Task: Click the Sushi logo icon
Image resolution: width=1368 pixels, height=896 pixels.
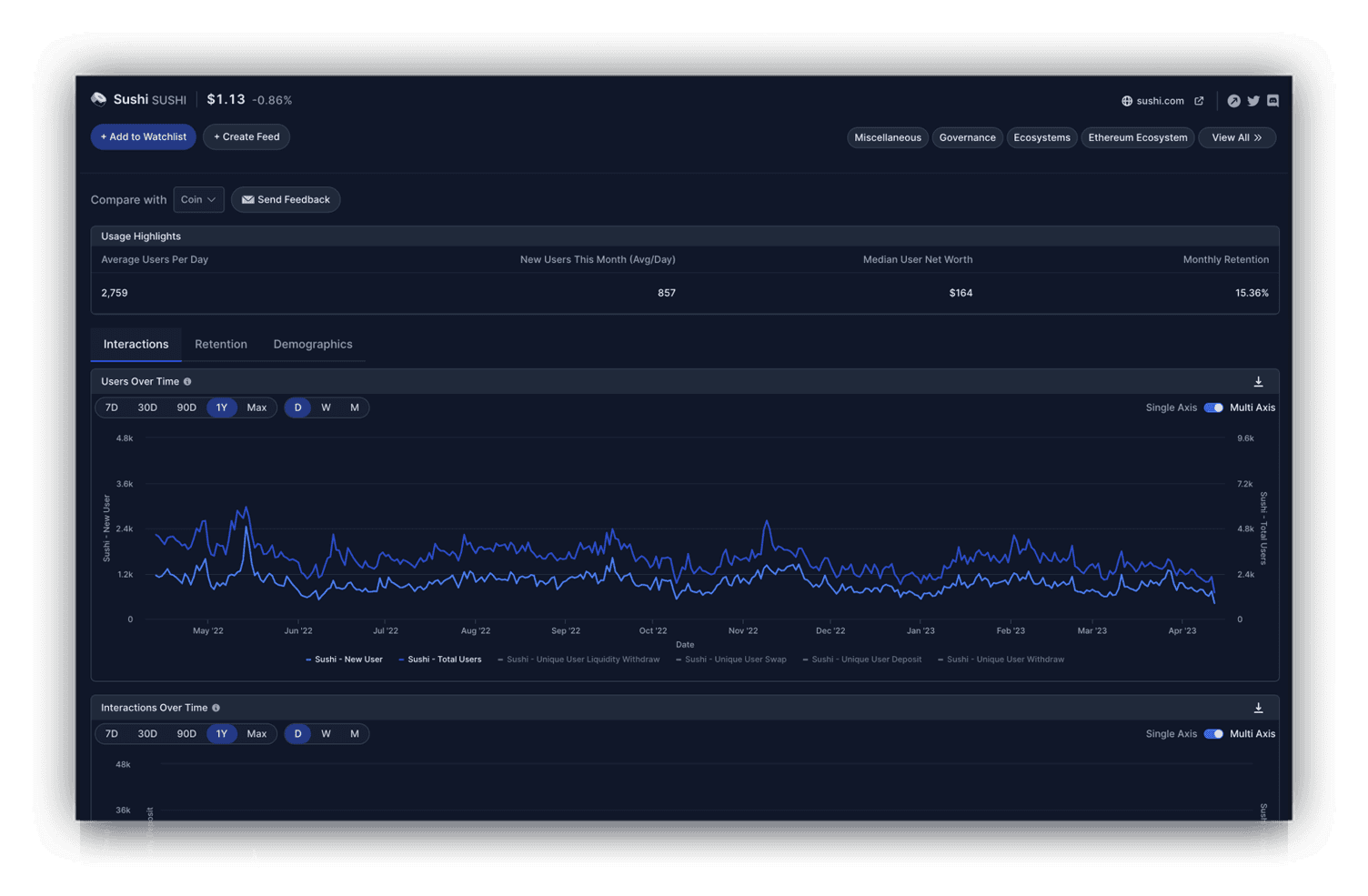Action: point(98,99)
